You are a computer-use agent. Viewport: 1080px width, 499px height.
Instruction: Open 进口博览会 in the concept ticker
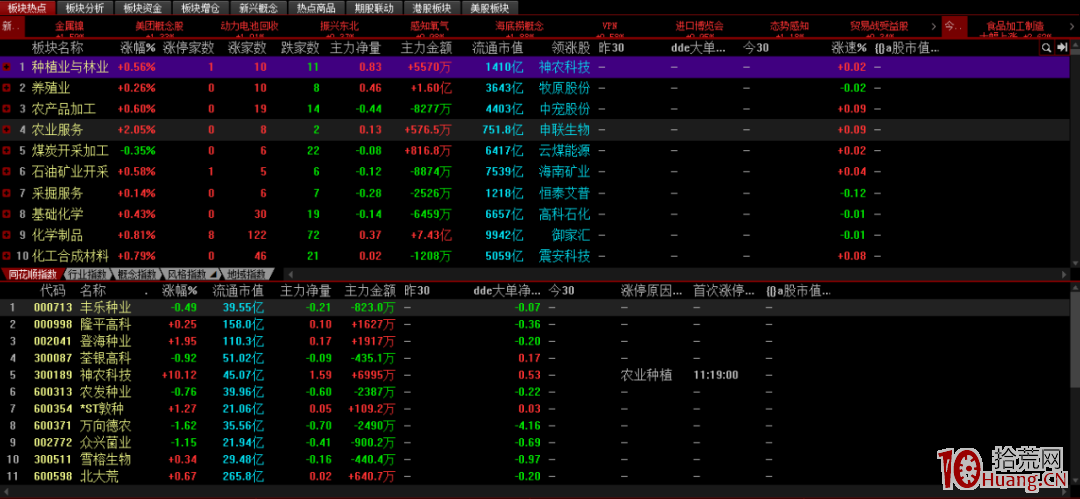point(699,26)
